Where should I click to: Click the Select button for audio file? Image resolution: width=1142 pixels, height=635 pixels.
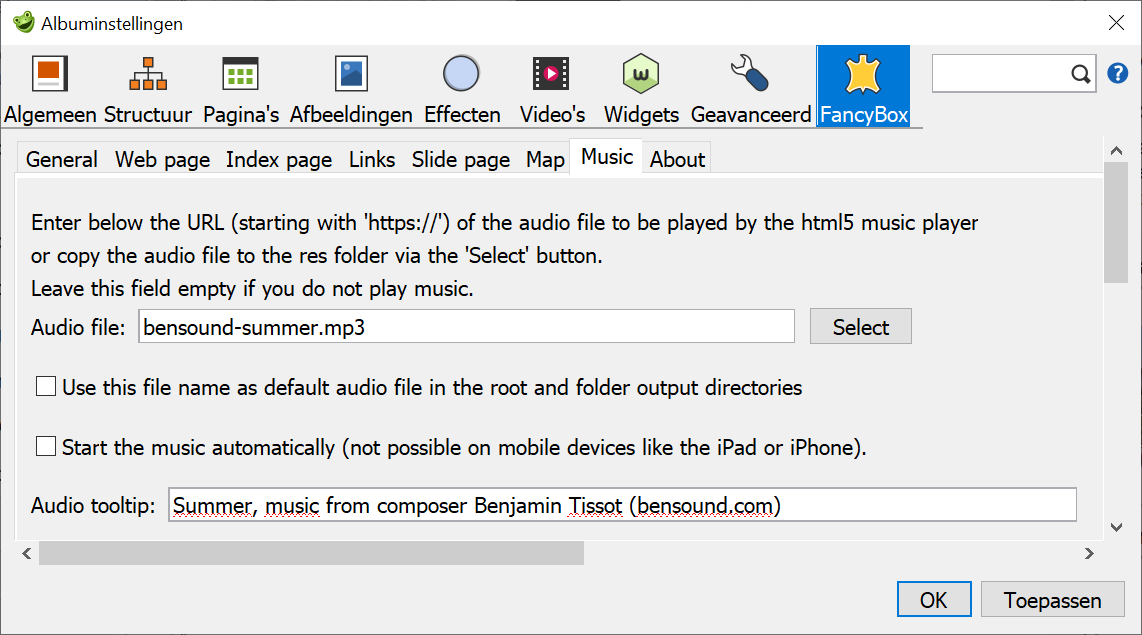[860, 326]
